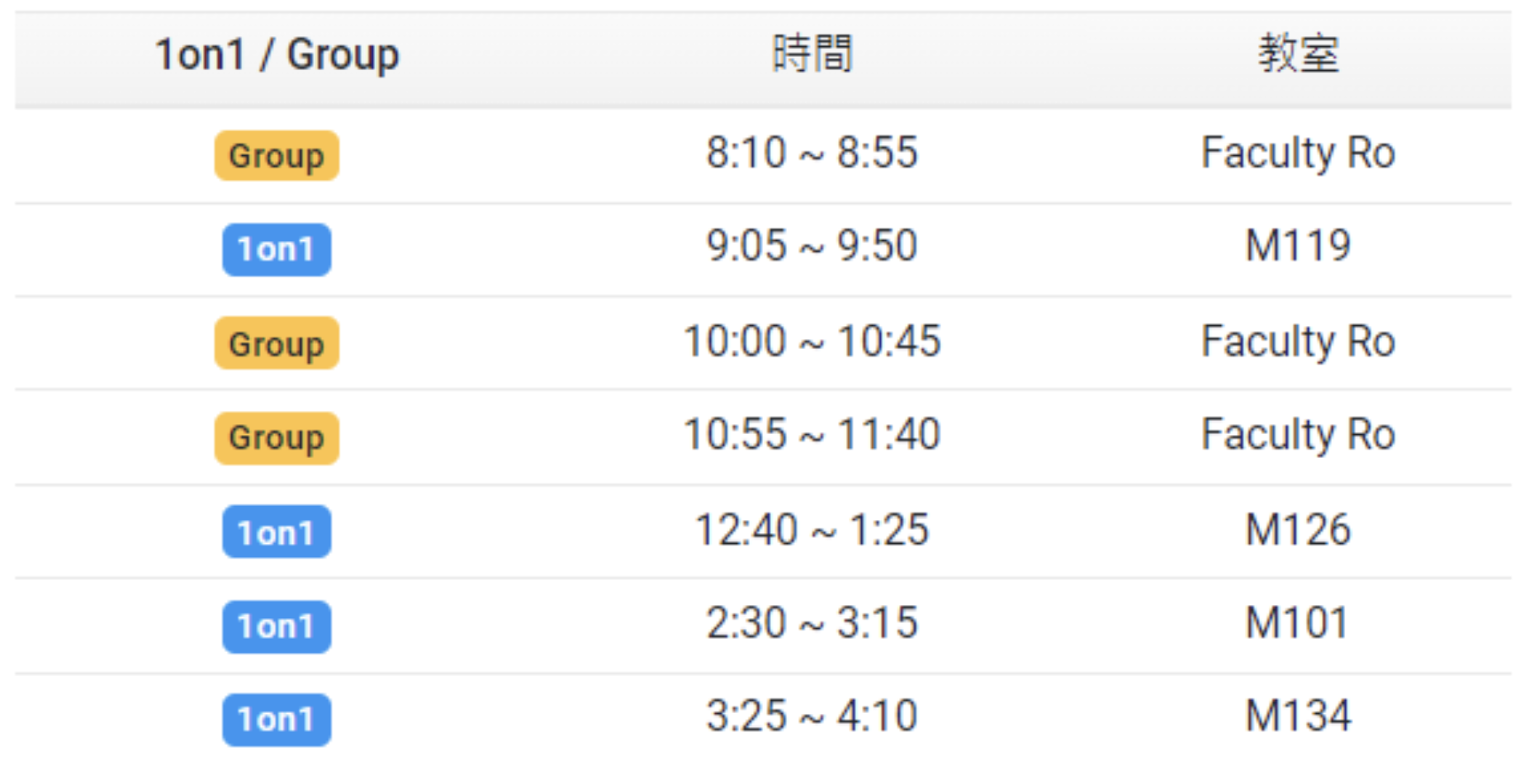Click the 8:10 ~ 8:55 time slot

[812, 153]
